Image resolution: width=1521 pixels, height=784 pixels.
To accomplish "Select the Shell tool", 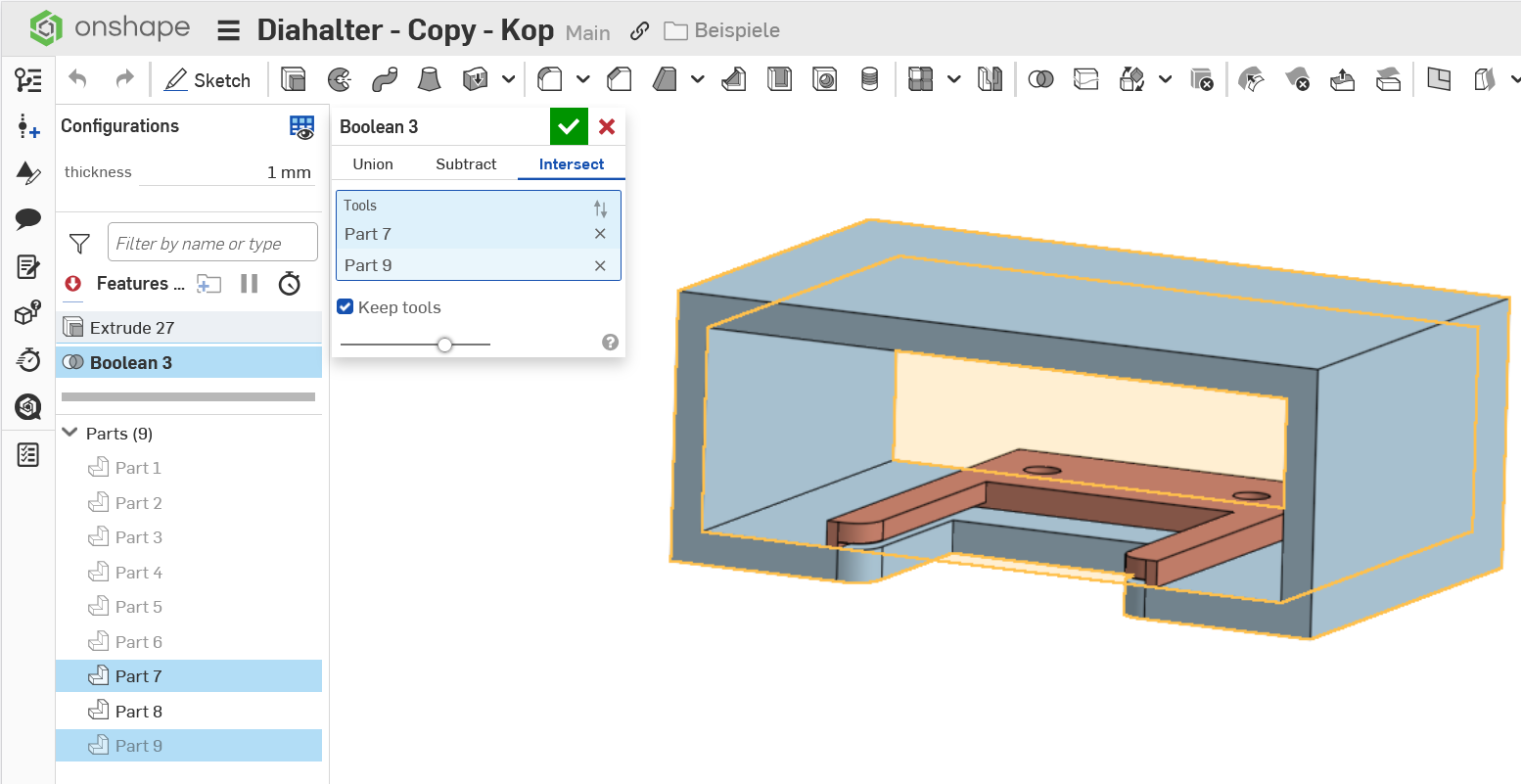I will (779, 79).
